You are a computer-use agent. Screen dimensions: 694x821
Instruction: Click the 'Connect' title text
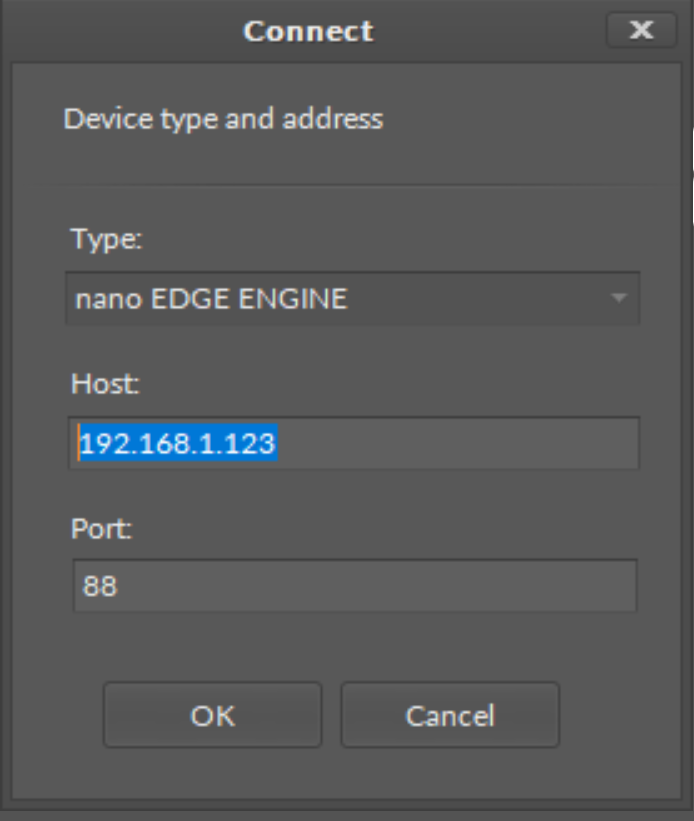tap(308, 31)
